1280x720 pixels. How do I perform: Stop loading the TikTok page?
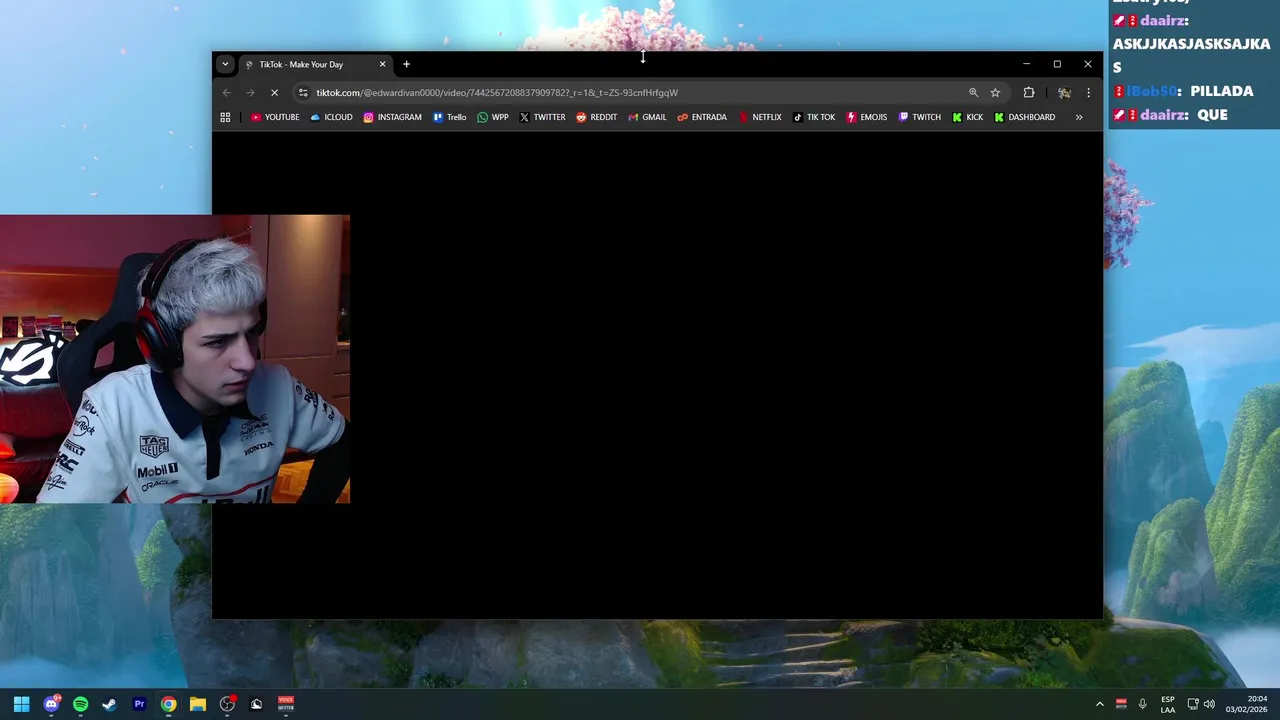pos(274,93)
